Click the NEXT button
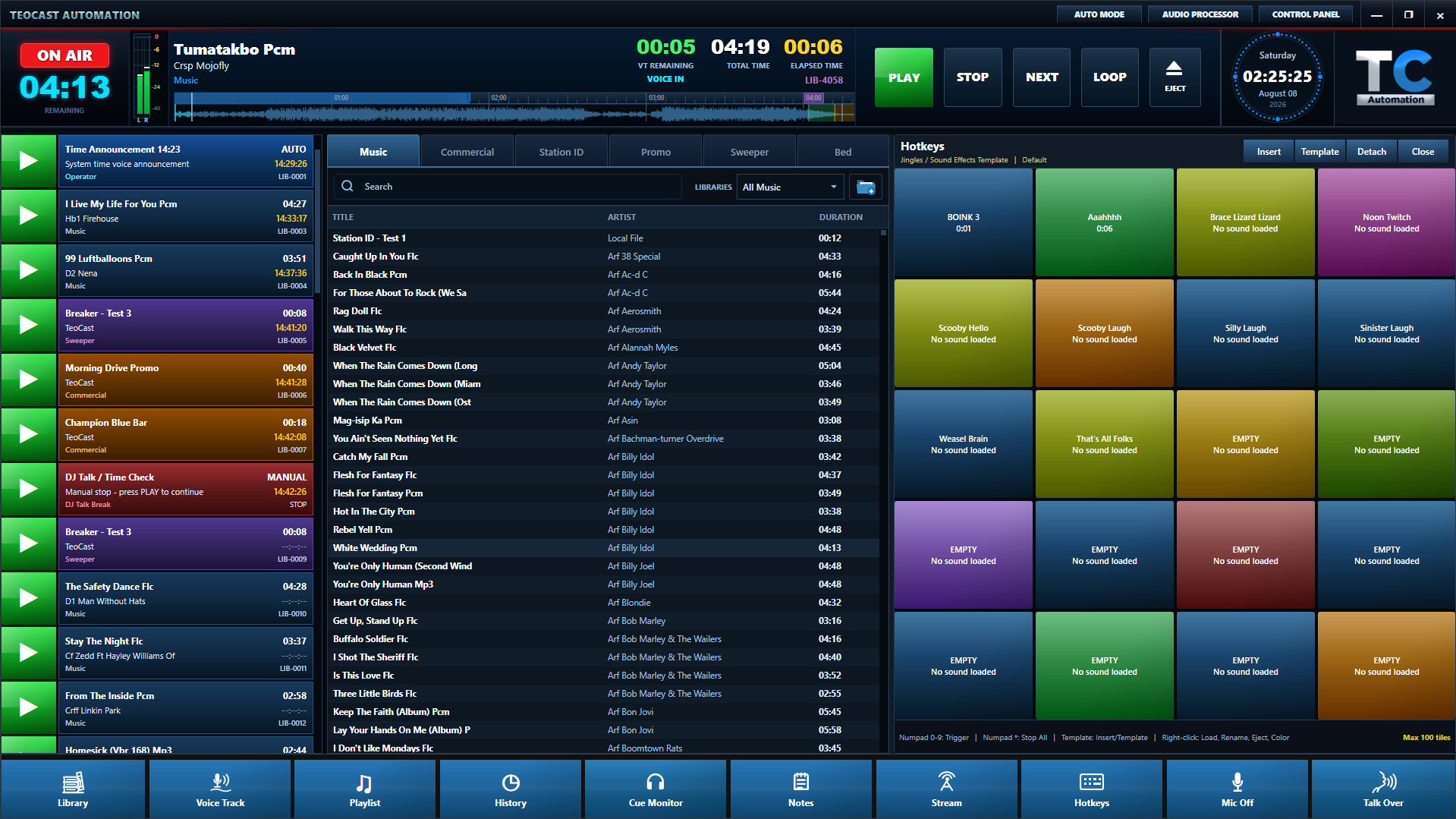Image resolution: width=1456 pixels, height=819 pixels. (x=1042, y=77)
